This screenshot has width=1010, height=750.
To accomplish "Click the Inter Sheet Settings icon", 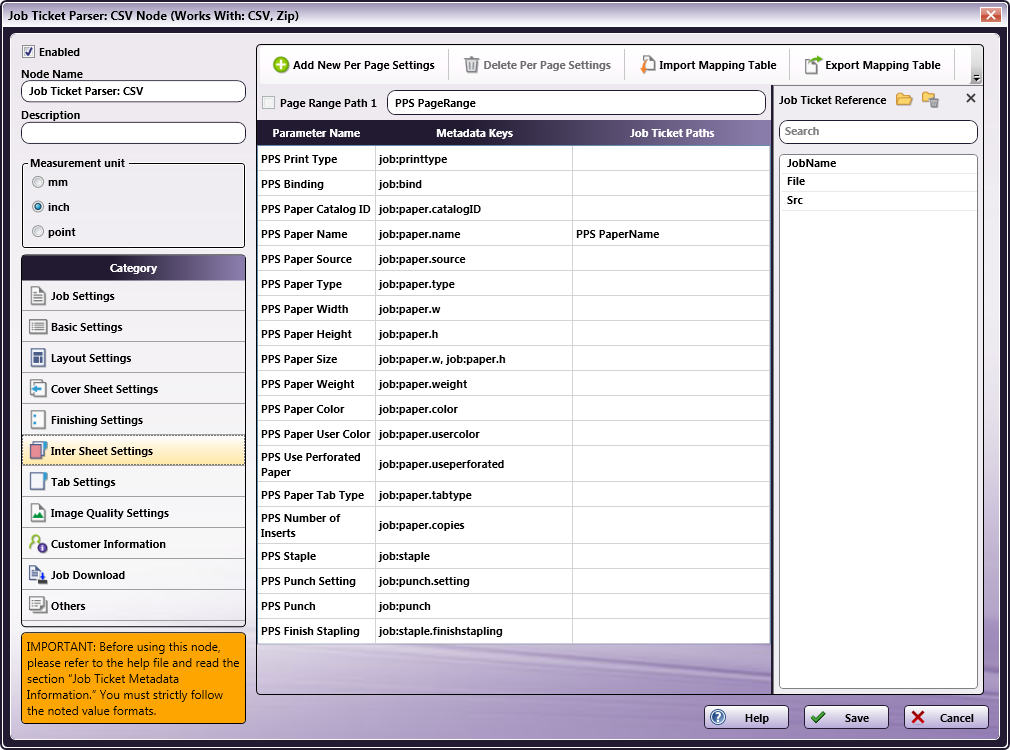I will (38, 450).
